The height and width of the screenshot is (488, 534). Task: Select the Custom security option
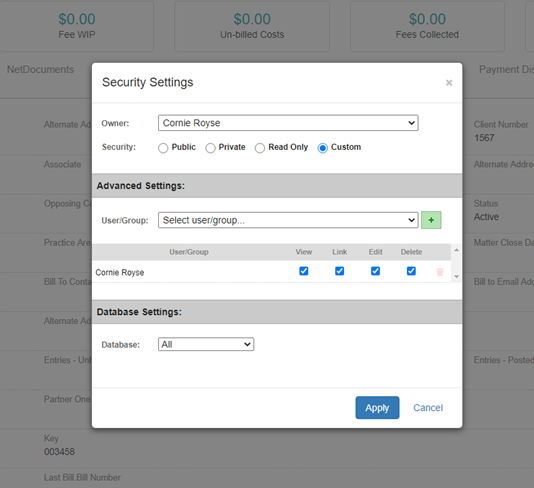click(x=323, y=148)
